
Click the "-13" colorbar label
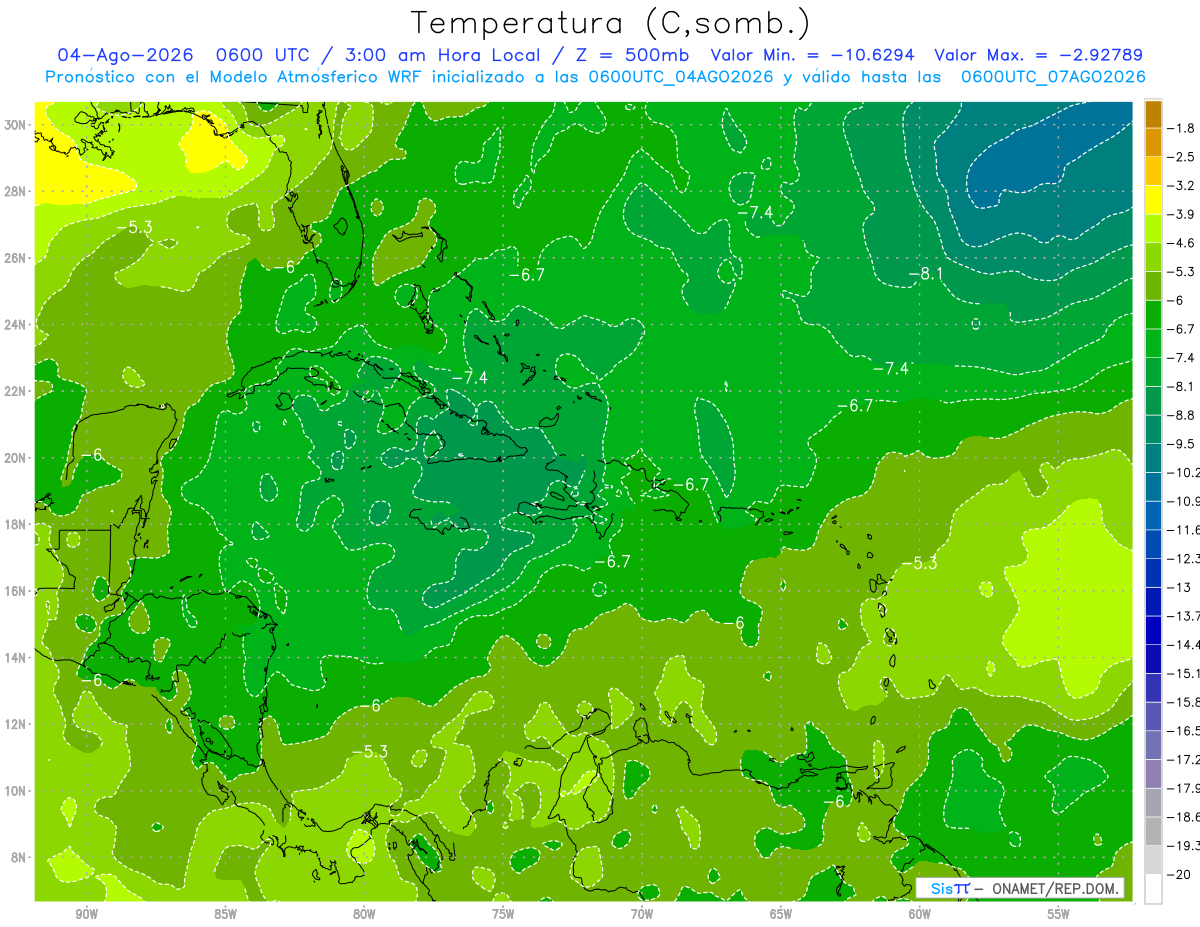(x=1178, y=587)
